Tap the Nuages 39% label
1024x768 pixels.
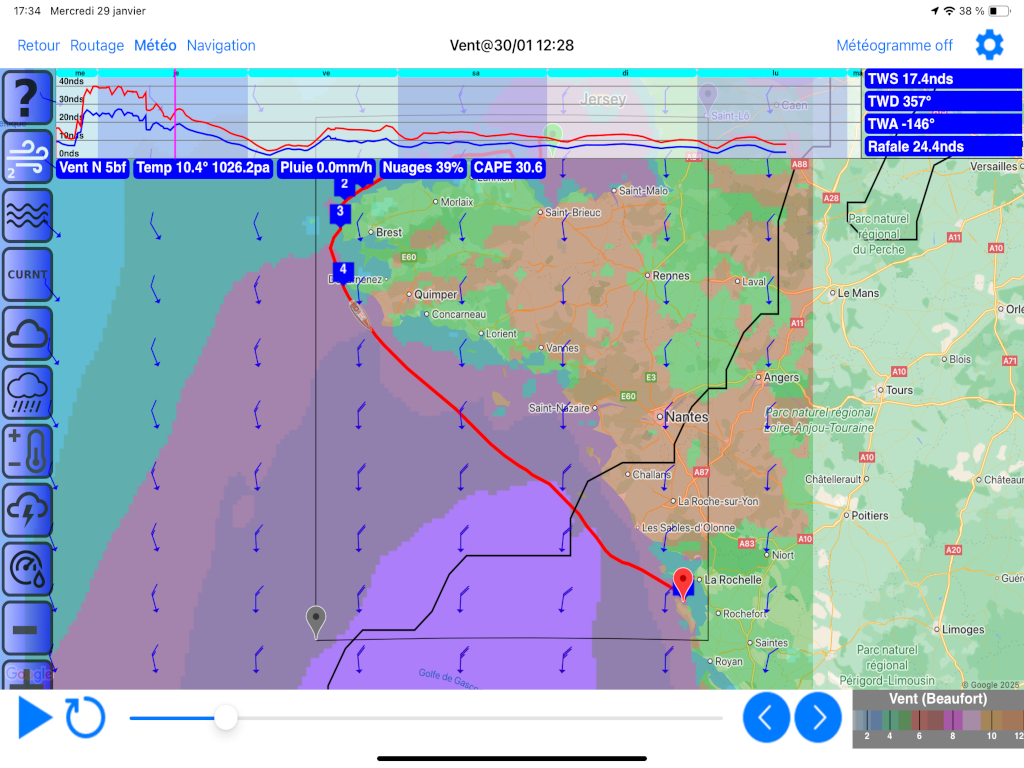tap(423, 168)
